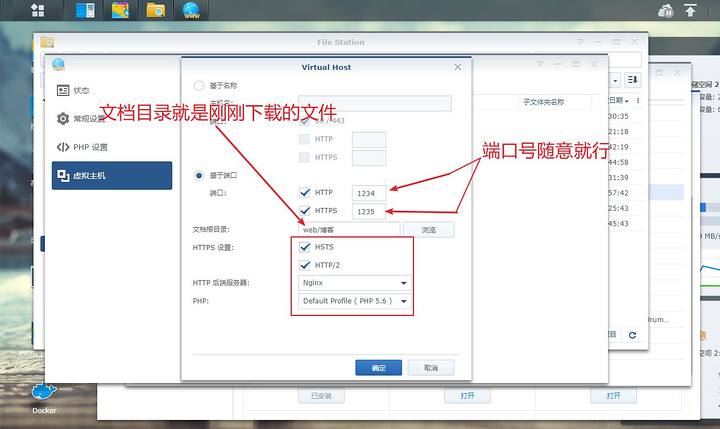The image size is (720, 429).
Task: Click the column options dots in File Station
Action: coord(638,101)
